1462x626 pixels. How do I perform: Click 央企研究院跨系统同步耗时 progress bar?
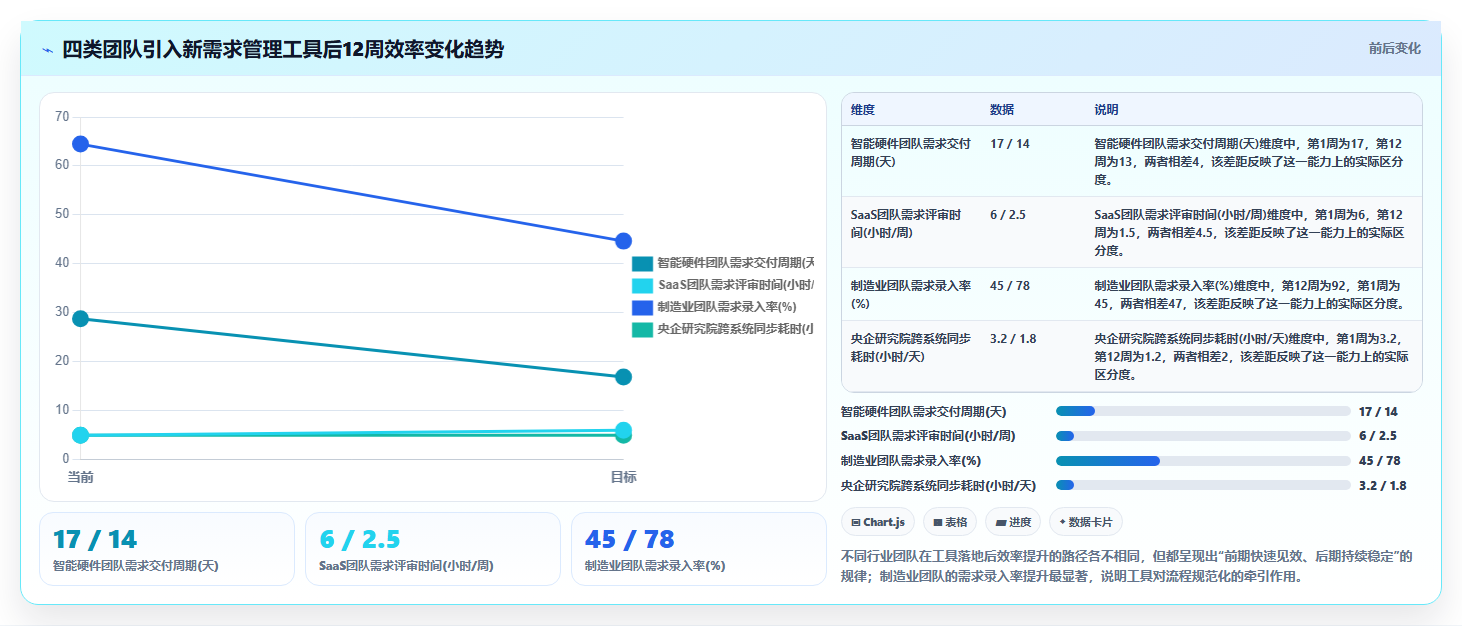[x=1203, y=485]
